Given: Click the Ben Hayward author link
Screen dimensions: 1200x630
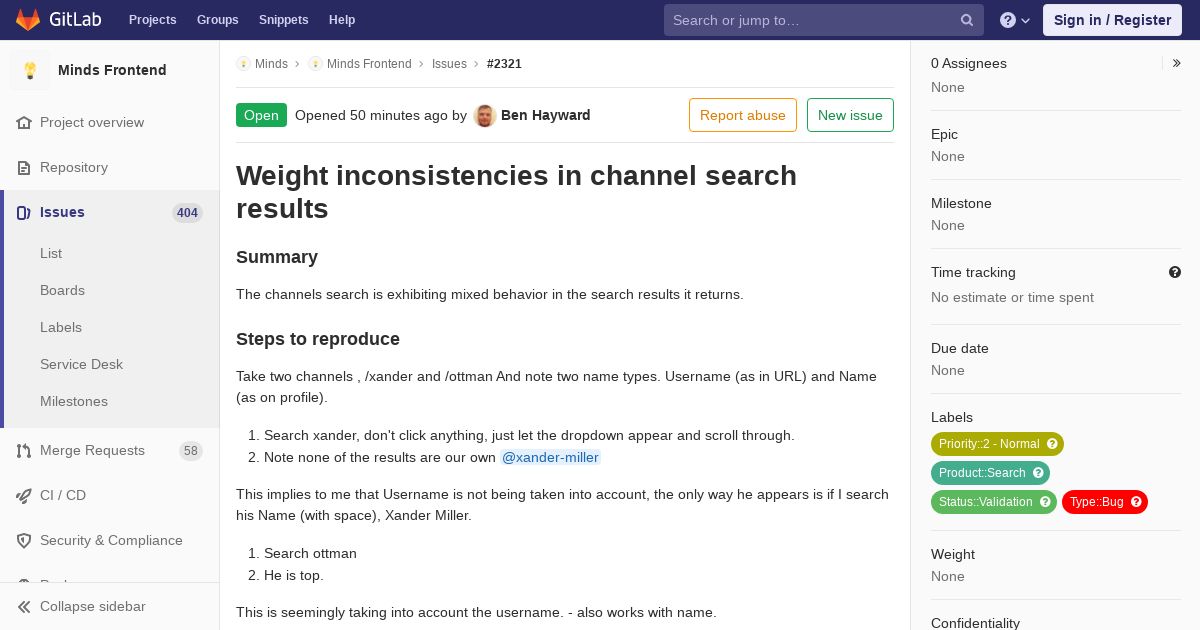Looking at the screenshot, I should [x=545, y=115].
